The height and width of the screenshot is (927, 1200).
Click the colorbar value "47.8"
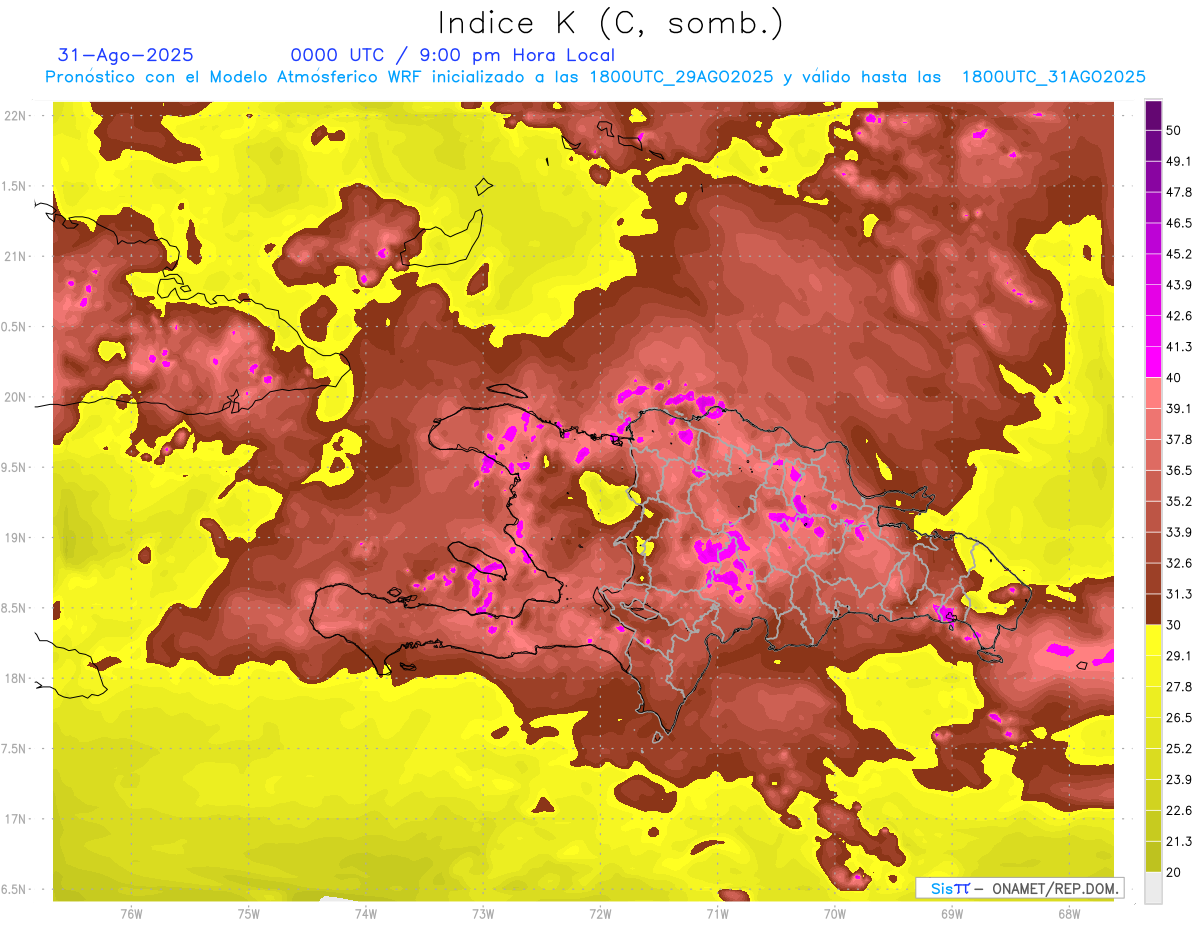[x=1180, y=192]
